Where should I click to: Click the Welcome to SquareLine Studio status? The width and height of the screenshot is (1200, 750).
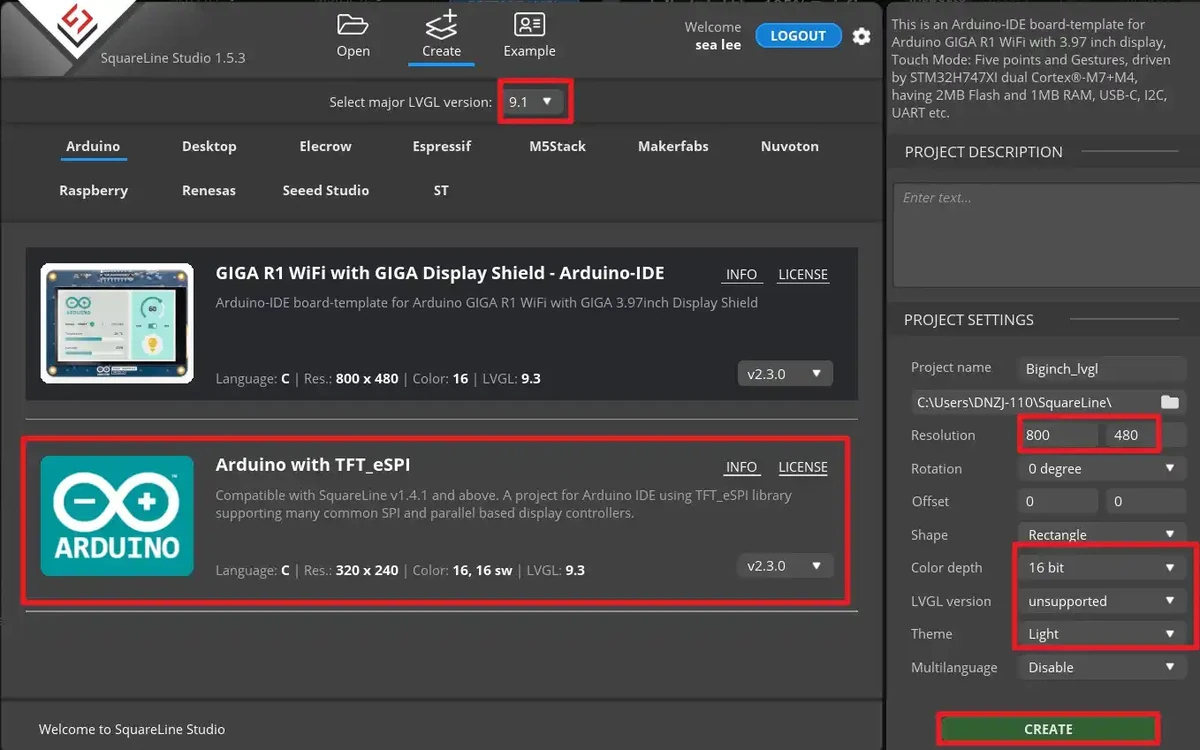[x=132, y=729]
